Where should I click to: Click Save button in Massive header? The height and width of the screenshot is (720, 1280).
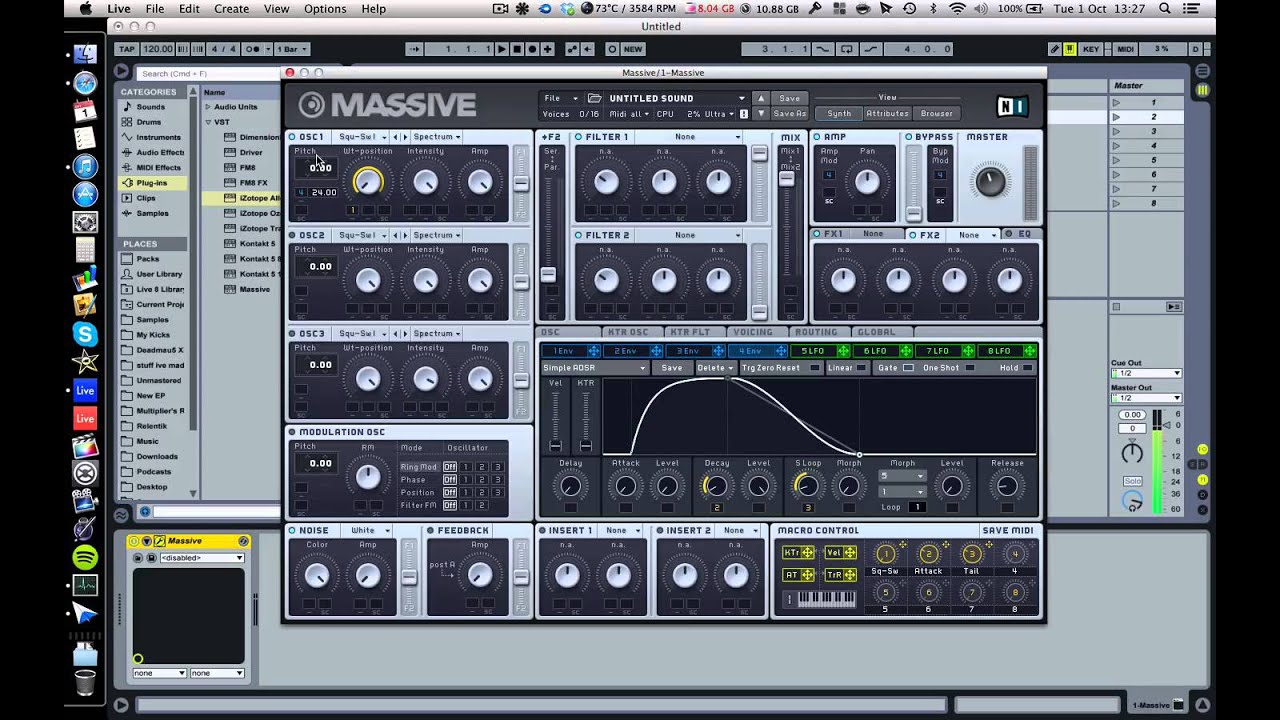tap(789, 98)
